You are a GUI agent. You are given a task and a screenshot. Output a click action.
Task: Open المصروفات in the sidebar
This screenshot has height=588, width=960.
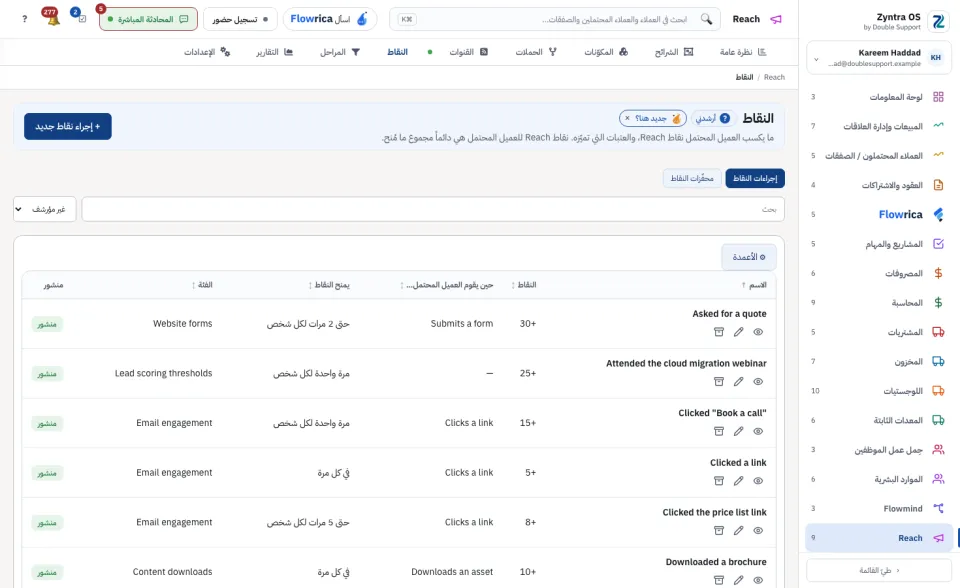[878, 273]
